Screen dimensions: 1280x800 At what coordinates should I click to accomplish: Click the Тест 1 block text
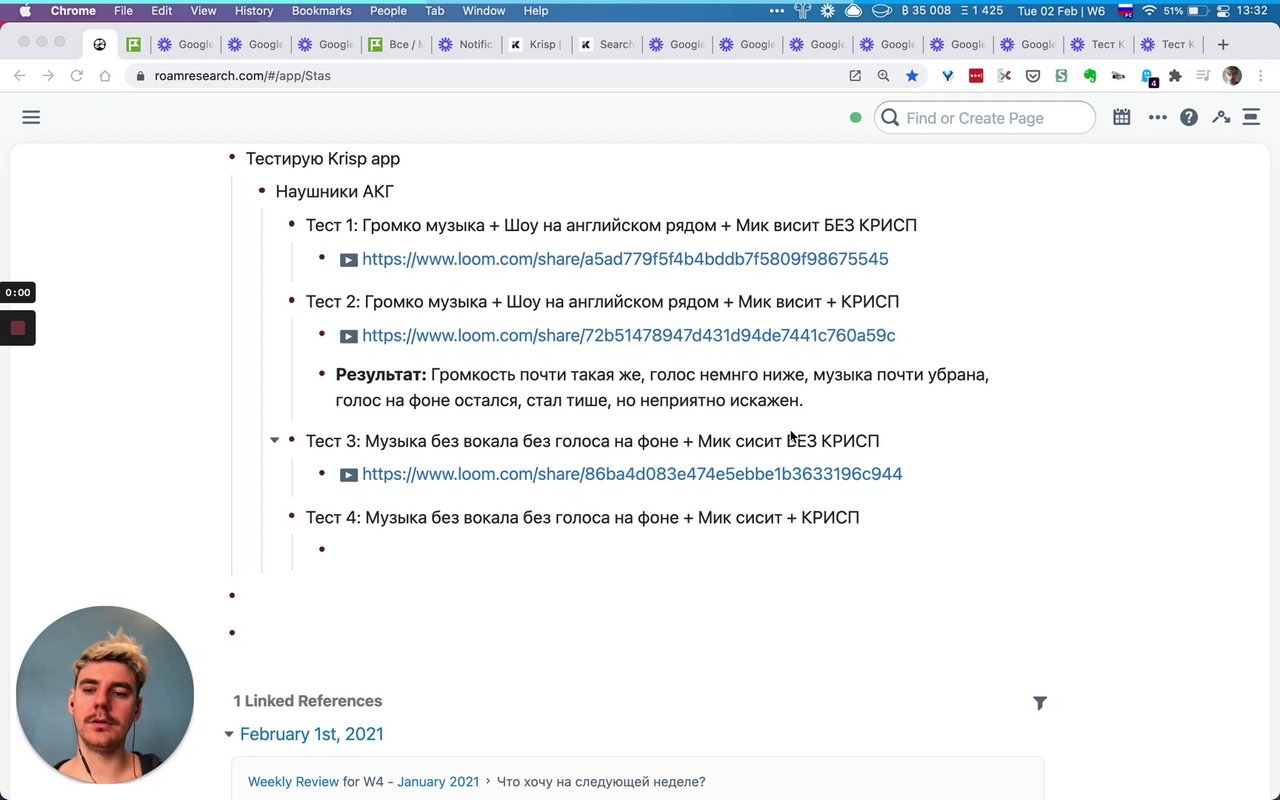coord(611,225)
